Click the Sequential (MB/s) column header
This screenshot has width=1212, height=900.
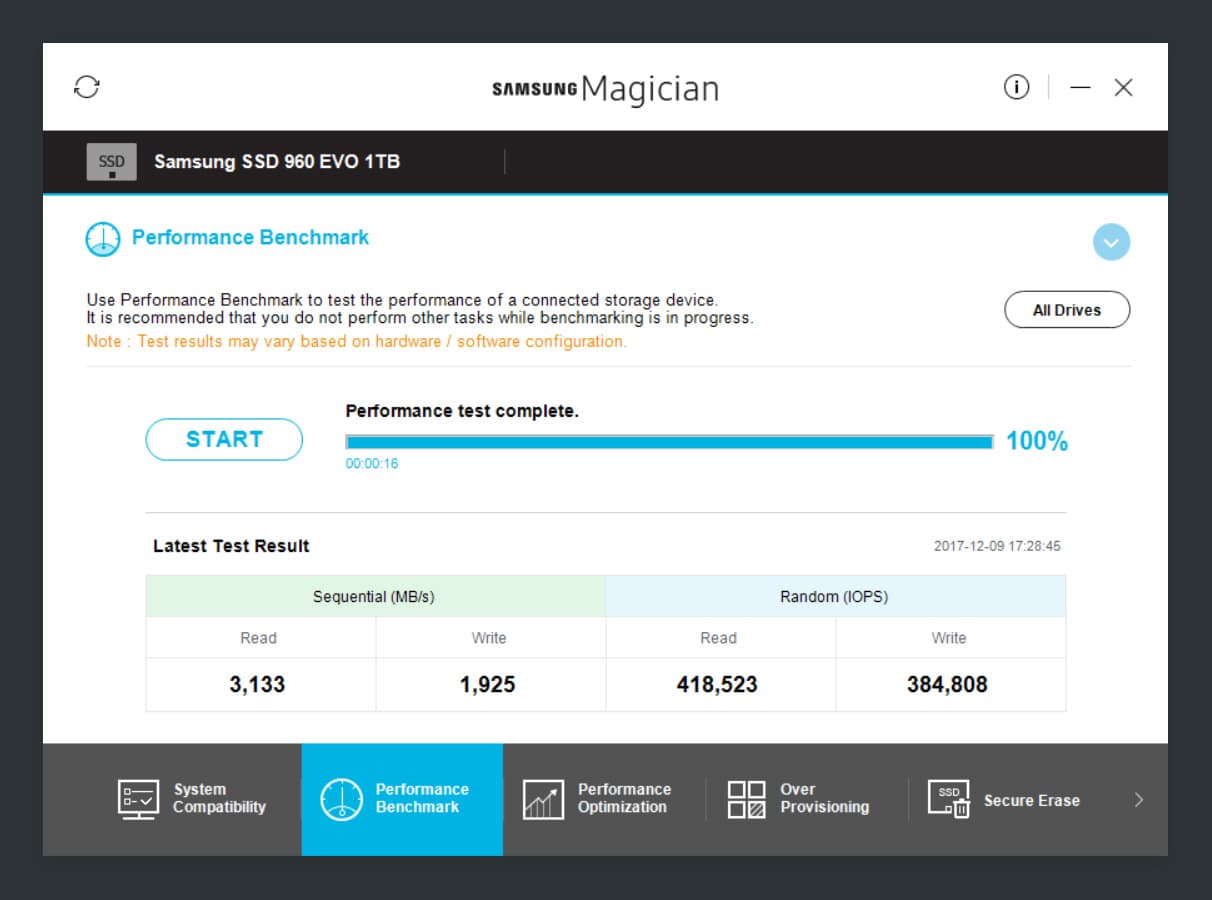pos(375,596)
